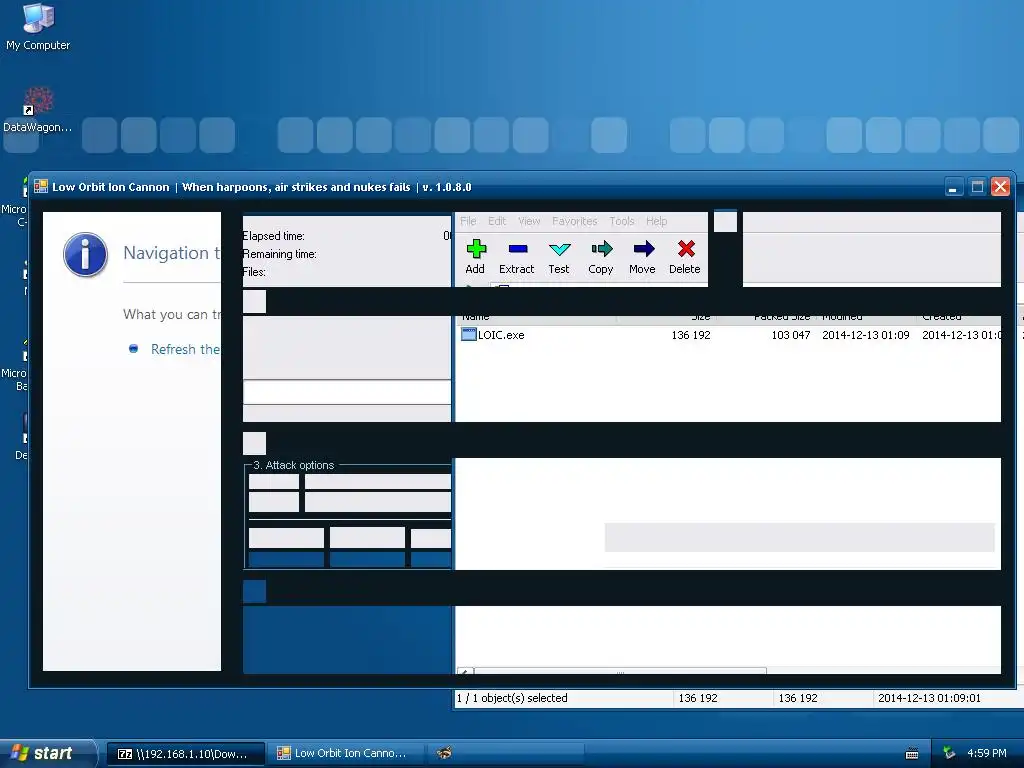Open the View menu in 7-Zip
This screenshot has height=768, width=1024.
529,221
